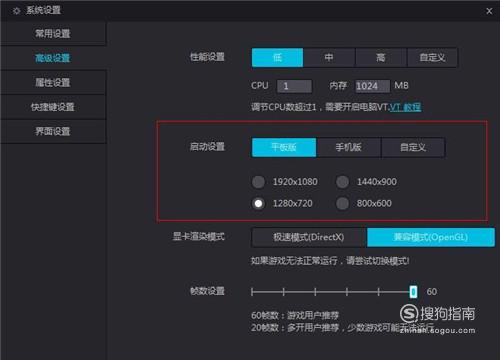The width and height of the screenshot is (500, 360).
Task: Click the 性能设置 label
Action: coord(207,57)
